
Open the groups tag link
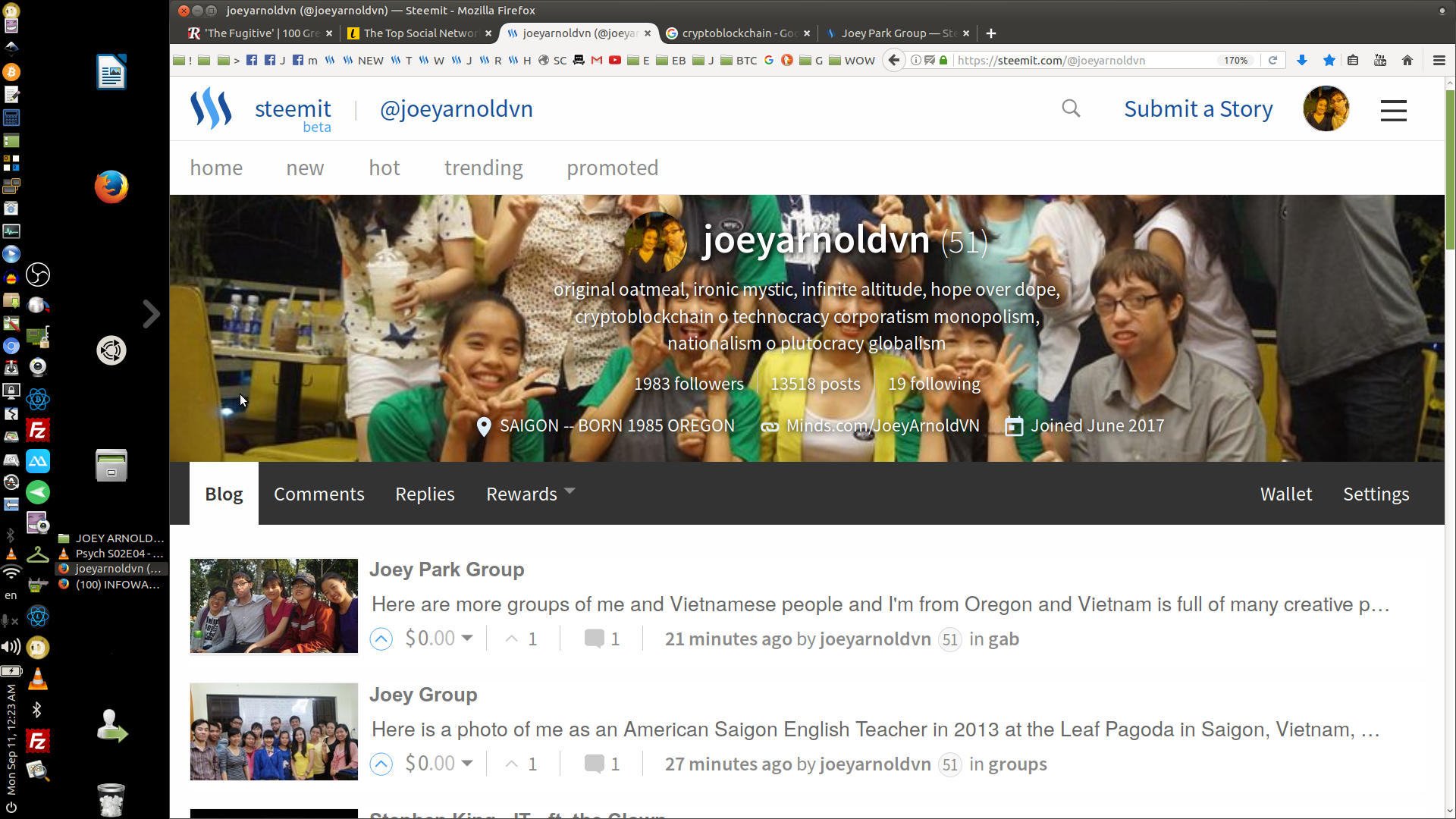tap(1017, 764)
